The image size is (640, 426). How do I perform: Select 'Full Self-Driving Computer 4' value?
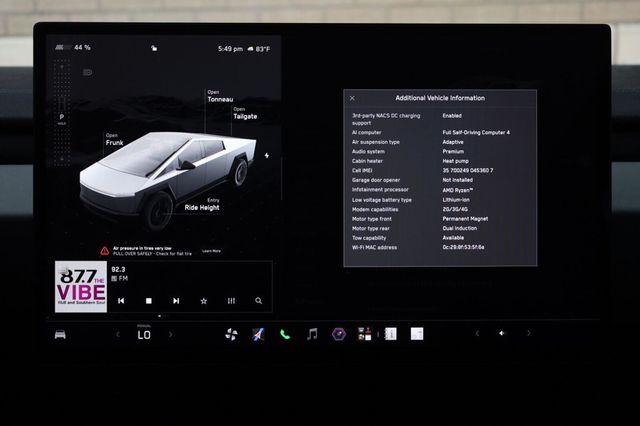click(x=476, y=133)
